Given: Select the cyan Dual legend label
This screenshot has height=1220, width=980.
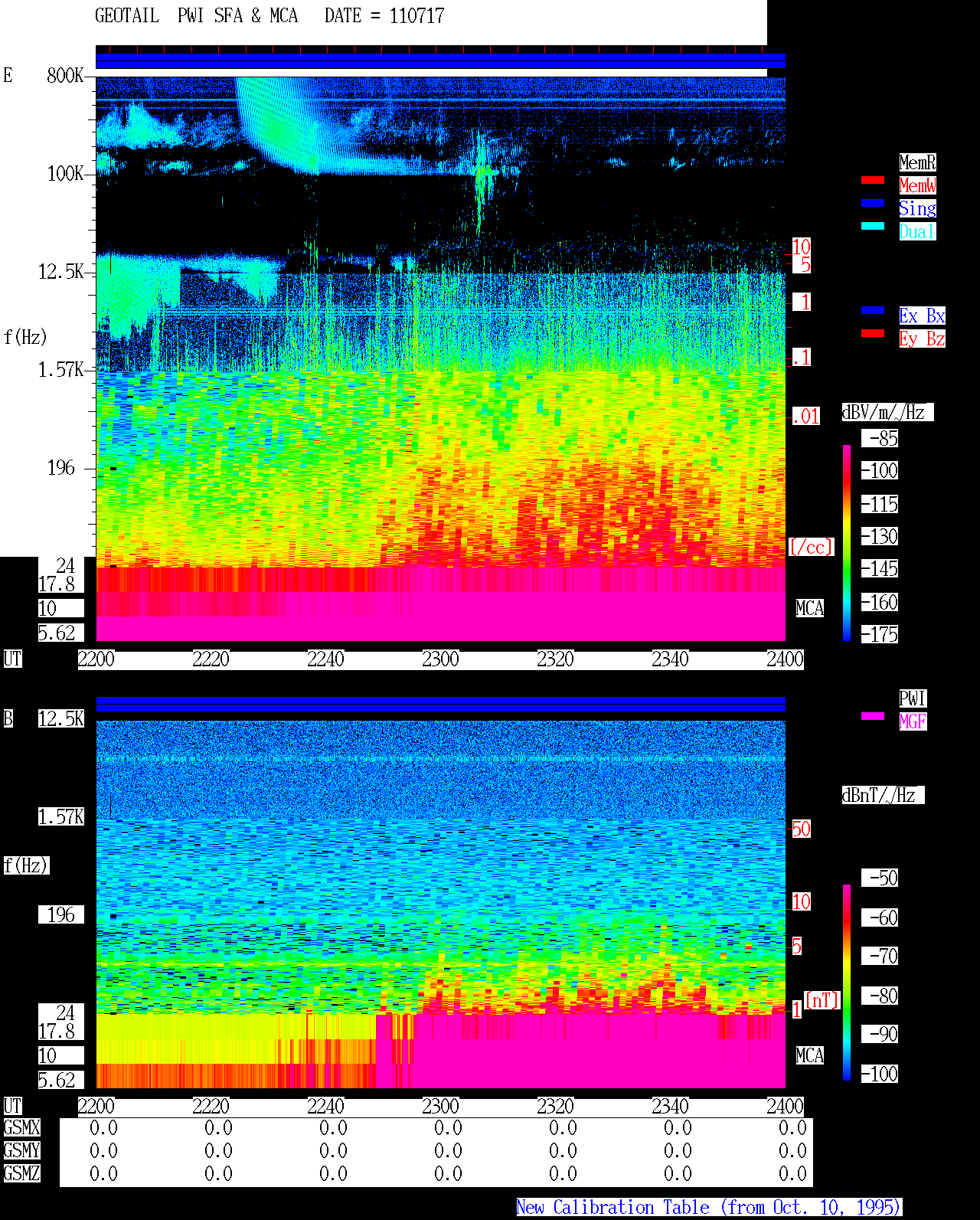Looking at the screenshot, I should (917, 231).
